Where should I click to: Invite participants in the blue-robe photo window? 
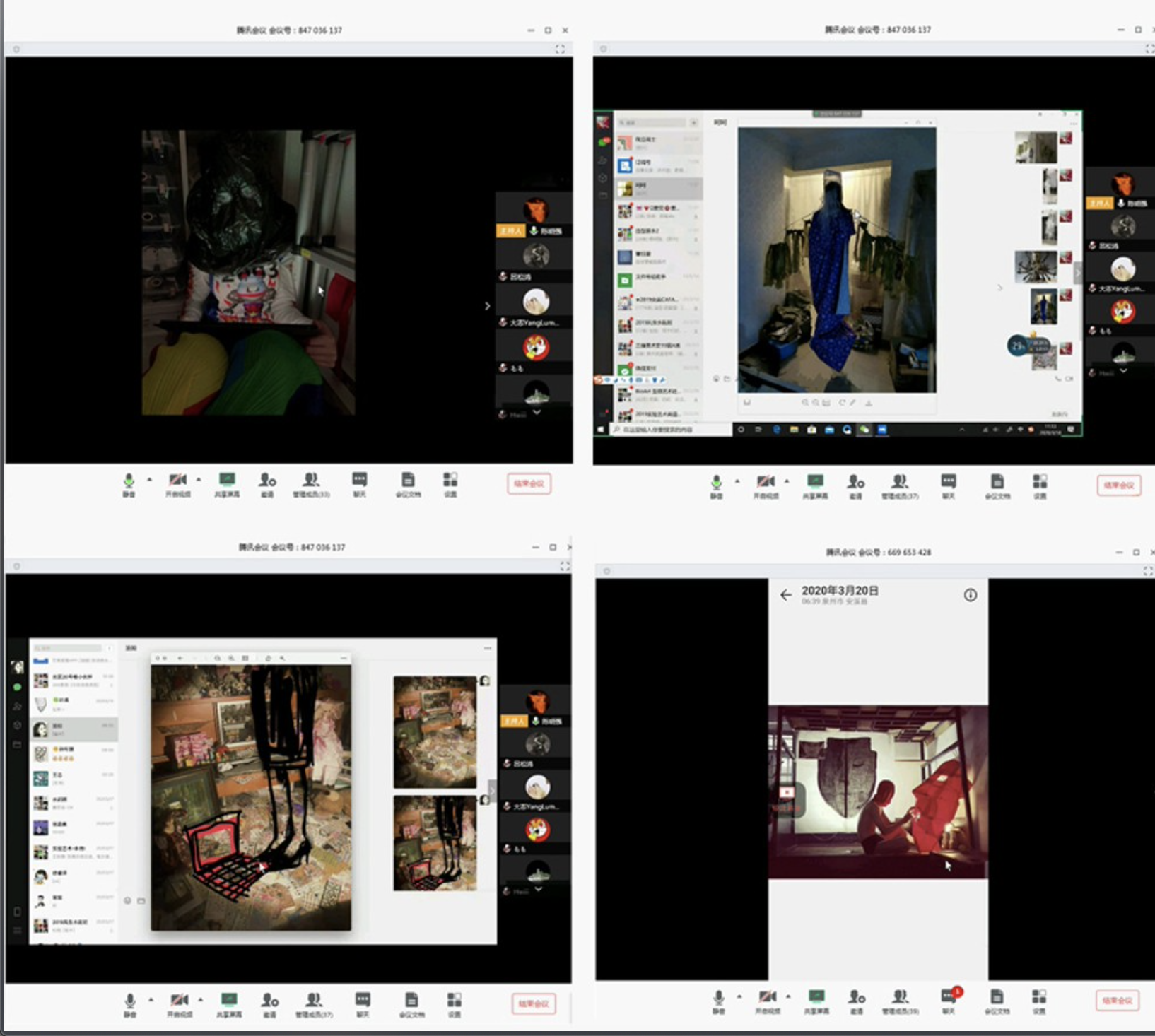click(x=855, y=487)
